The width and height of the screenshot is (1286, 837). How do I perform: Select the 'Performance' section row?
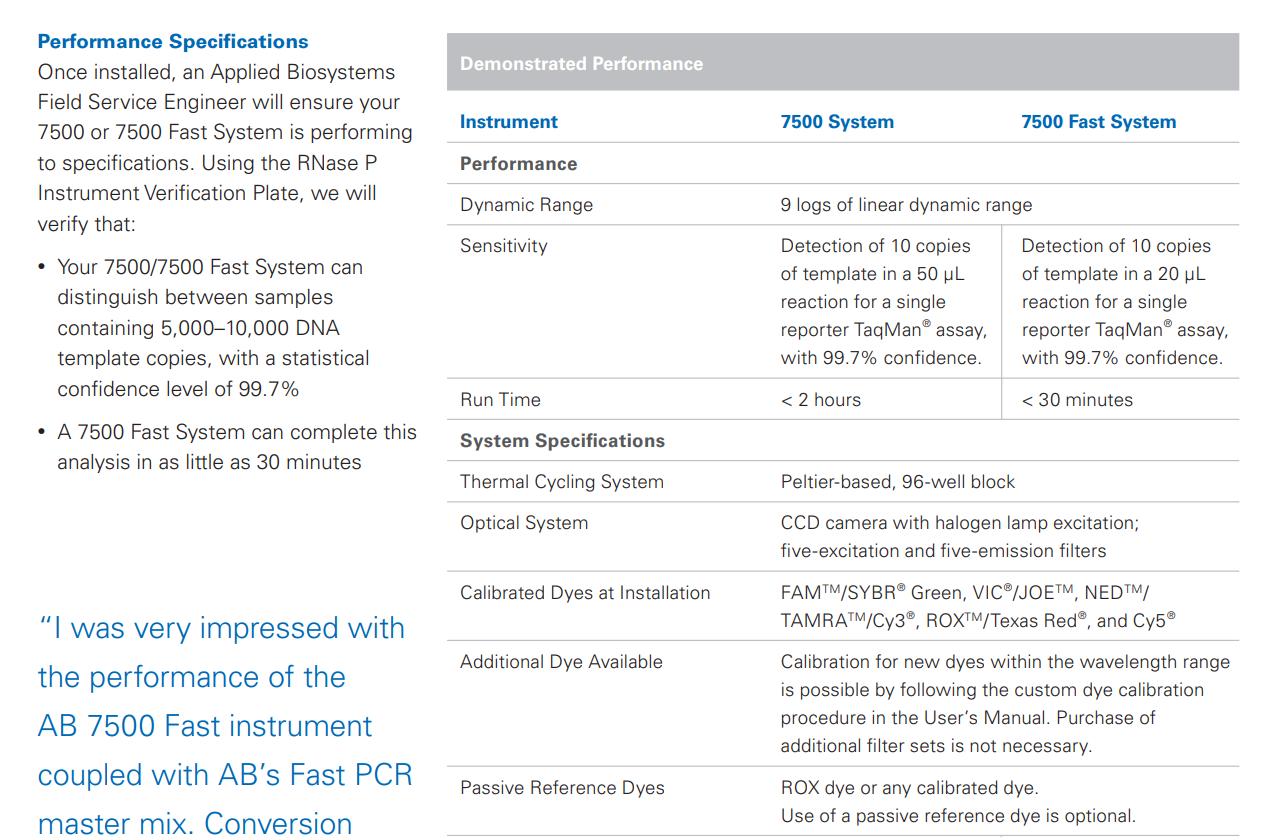pyautogui.click(x=842, y=163)
